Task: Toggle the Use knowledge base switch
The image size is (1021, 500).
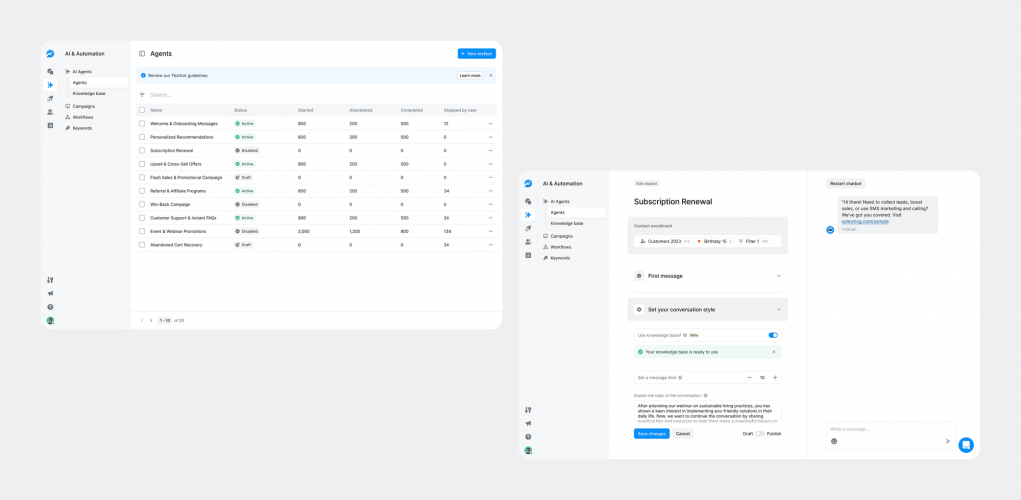Action: pyautogui.click(x=773, y=335)
